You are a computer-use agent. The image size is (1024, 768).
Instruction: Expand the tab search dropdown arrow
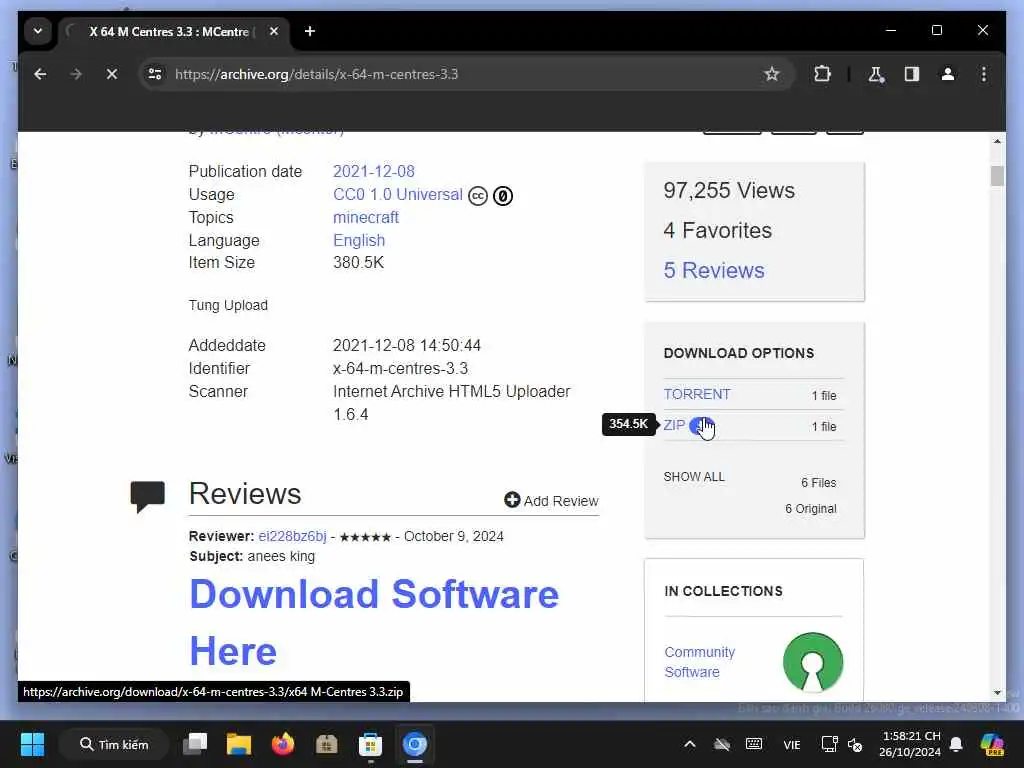point(38,31)
